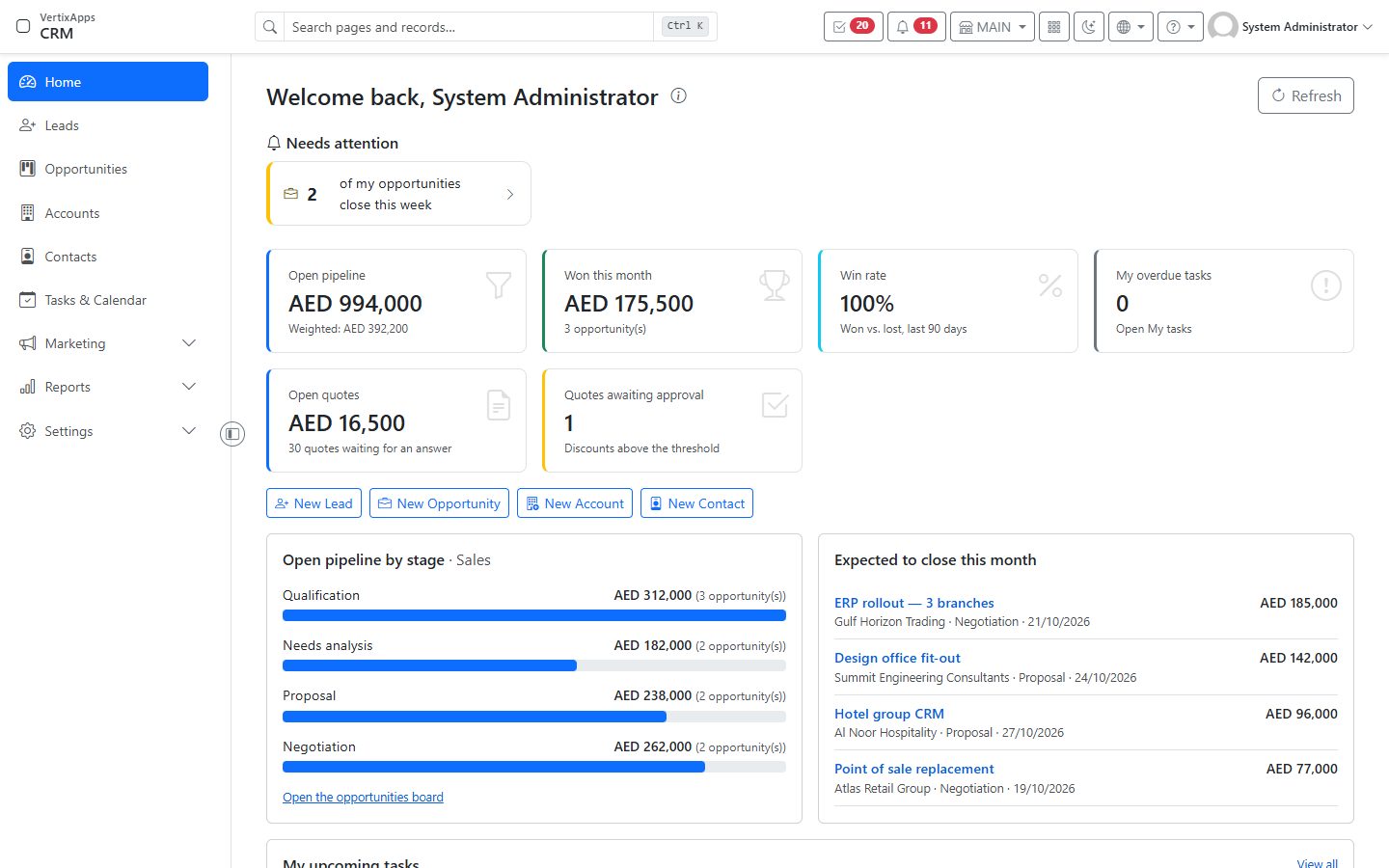Click the info icon beside welcome heading
The height and width of the screenshot is (868, 1389).
(x=679, y=95)
